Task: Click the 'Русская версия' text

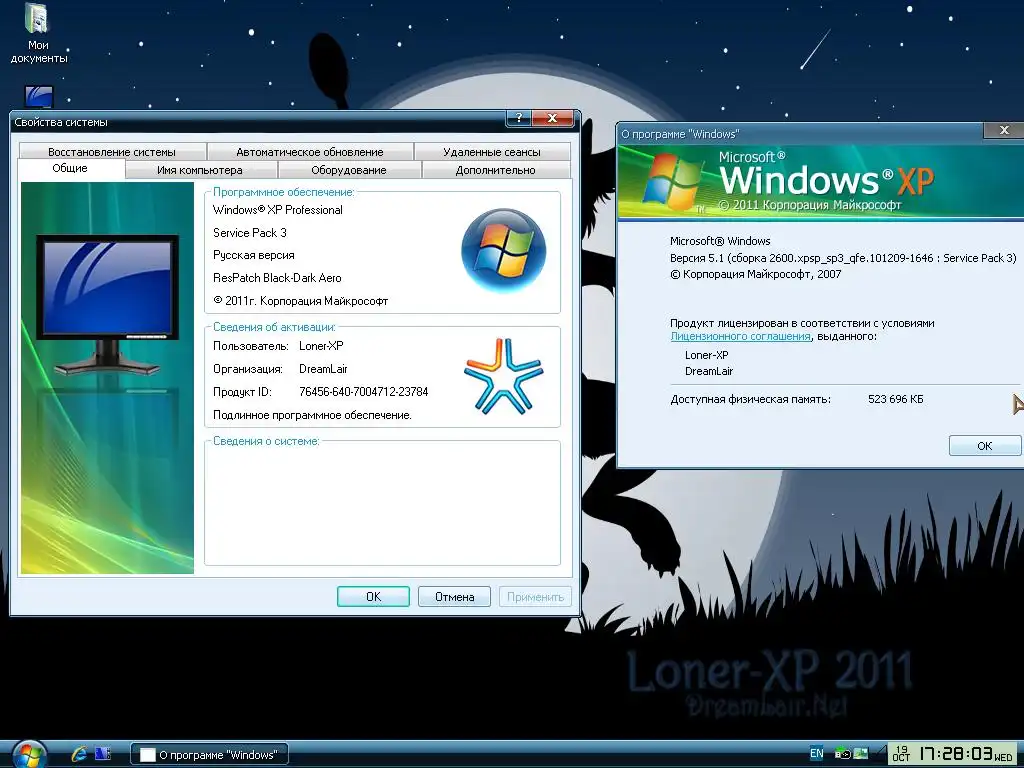Action: click(253, 255)
